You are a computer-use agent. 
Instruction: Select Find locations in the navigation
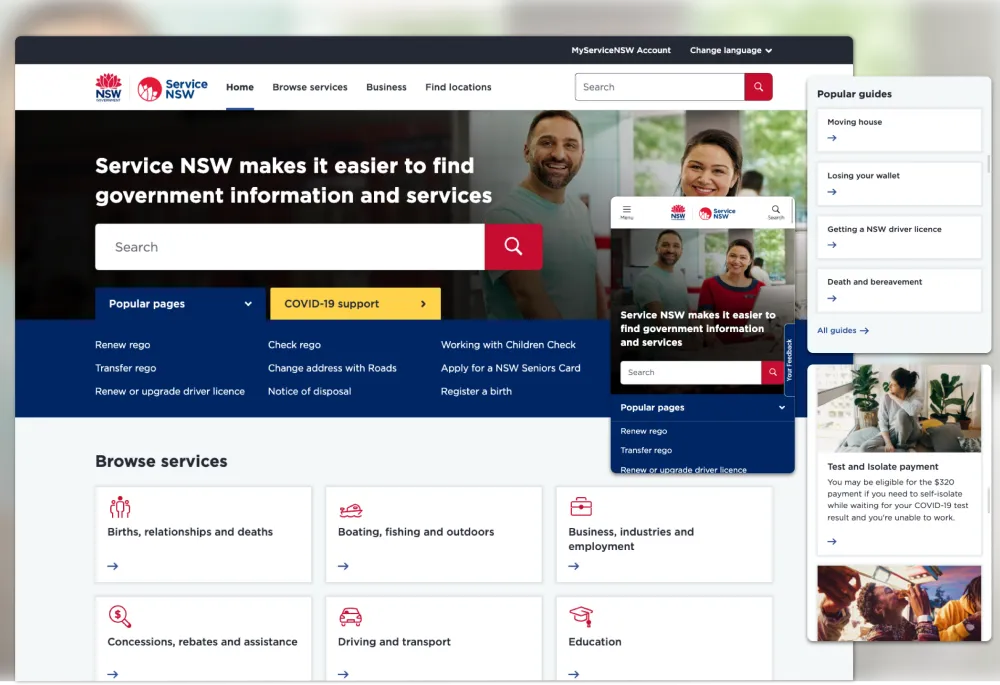coord(458,87)
